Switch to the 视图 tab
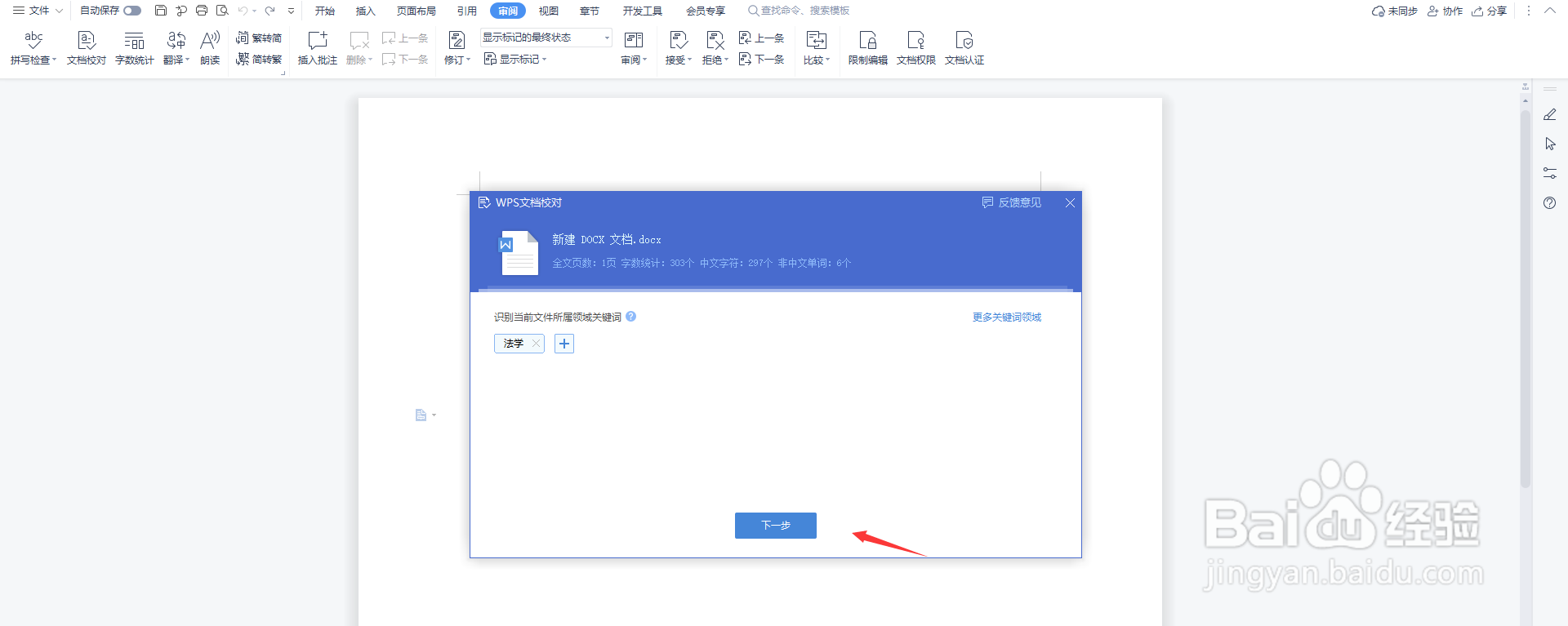This screenshot has width=1568, height=626. (549, 11)
